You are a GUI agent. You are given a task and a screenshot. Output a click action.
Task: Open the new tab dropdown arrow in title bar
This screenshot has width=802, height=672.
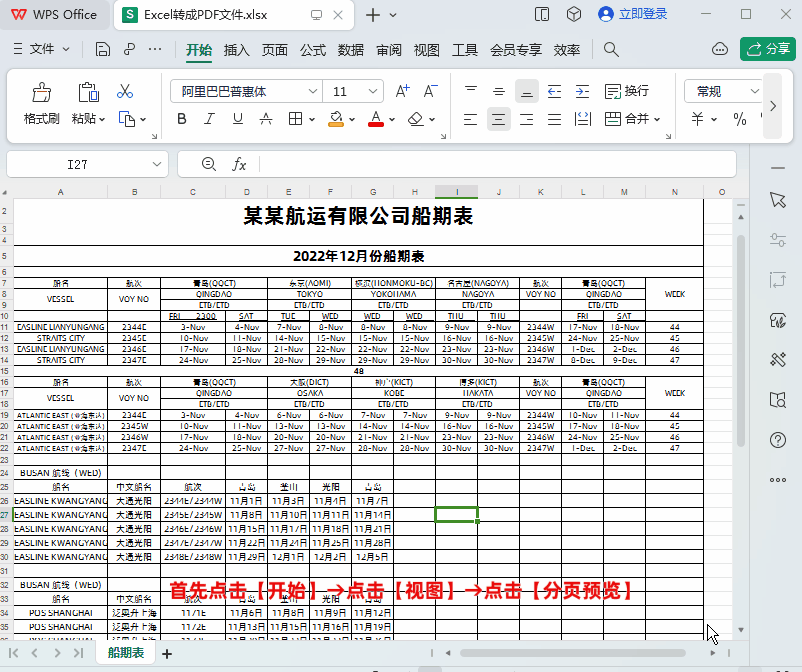[393, 15]
